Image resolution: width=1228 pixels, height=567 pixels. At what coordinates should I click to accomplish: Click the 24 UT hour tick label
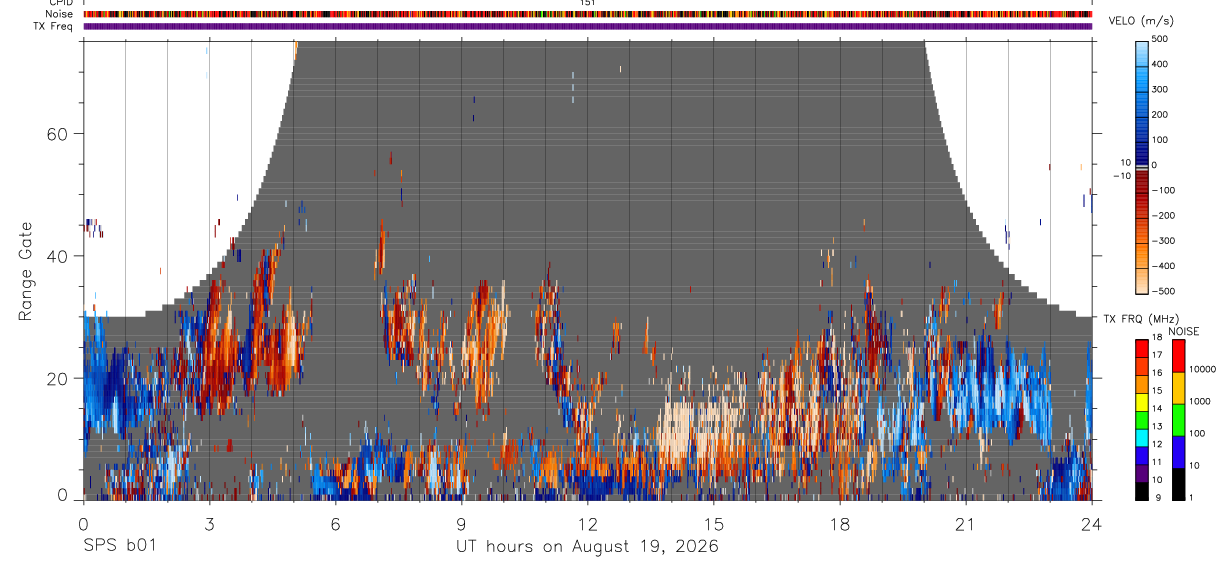pyautogui.click(x=1091, y=524)
